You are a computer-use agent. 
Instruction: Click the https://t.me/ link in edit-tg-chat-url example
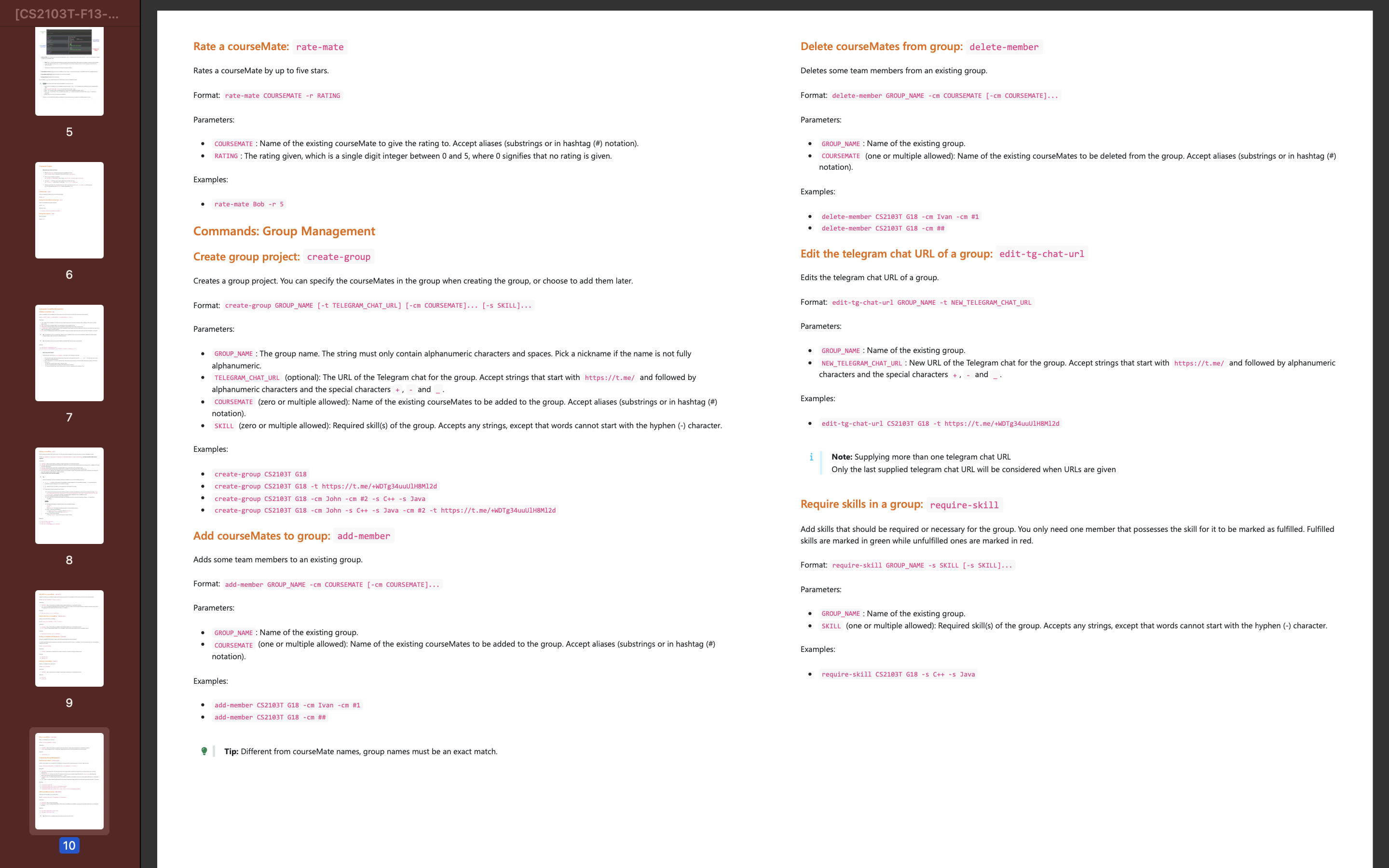1001,424
